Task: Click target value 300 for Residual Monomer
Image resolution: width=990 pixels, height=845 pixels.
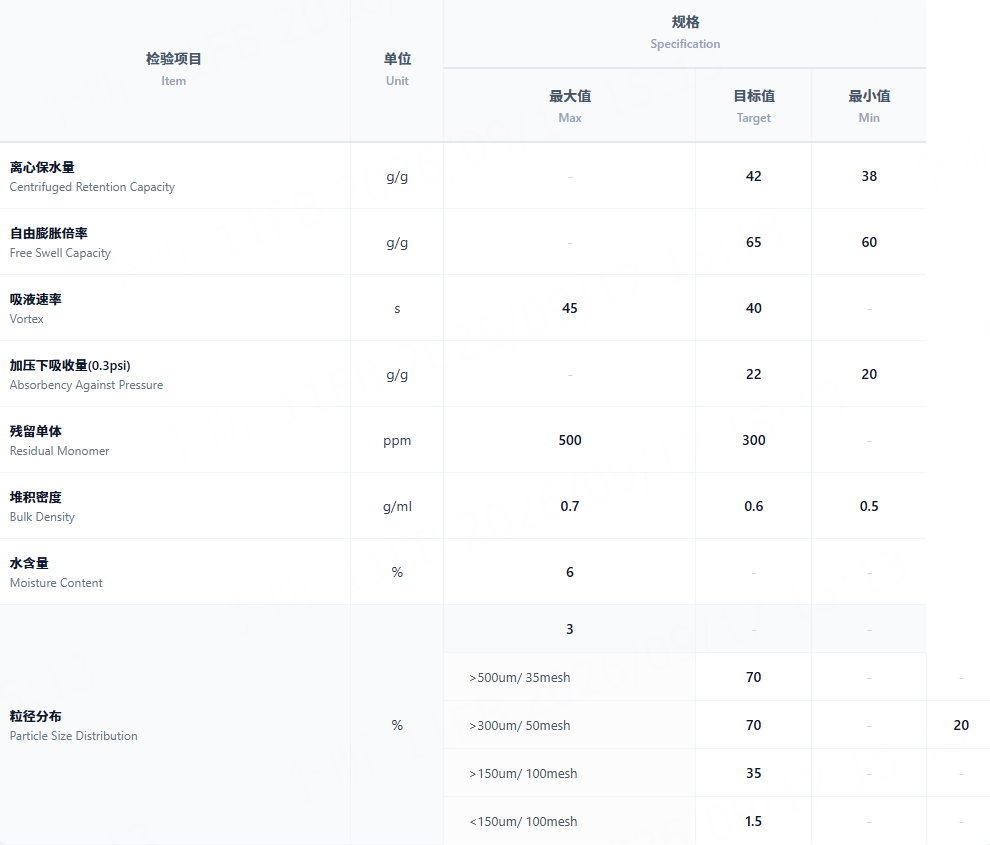Action: pos(754,440)
